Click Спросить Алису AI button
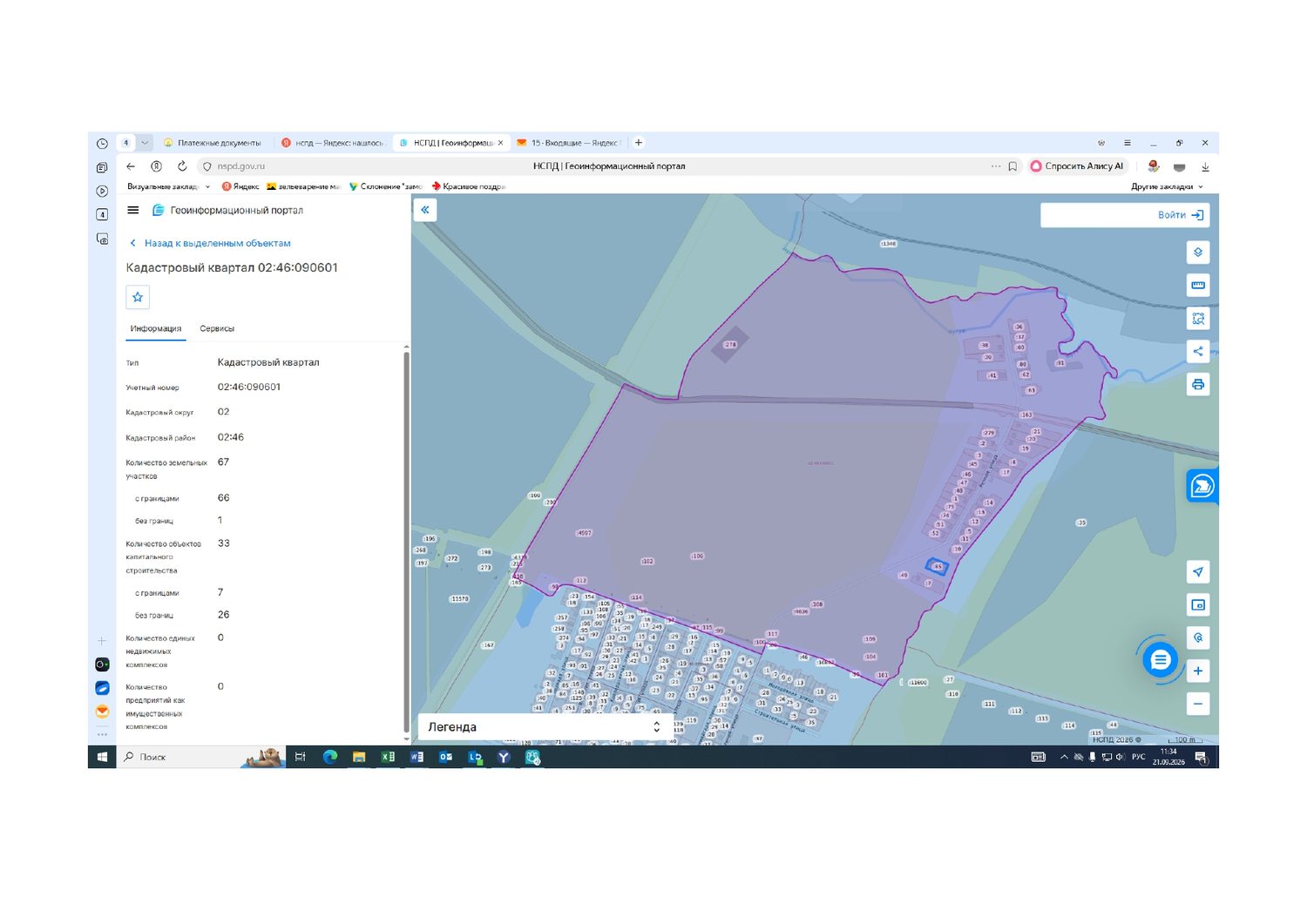This screenshot has width=1307, height=924. (x=1079, y=166)
